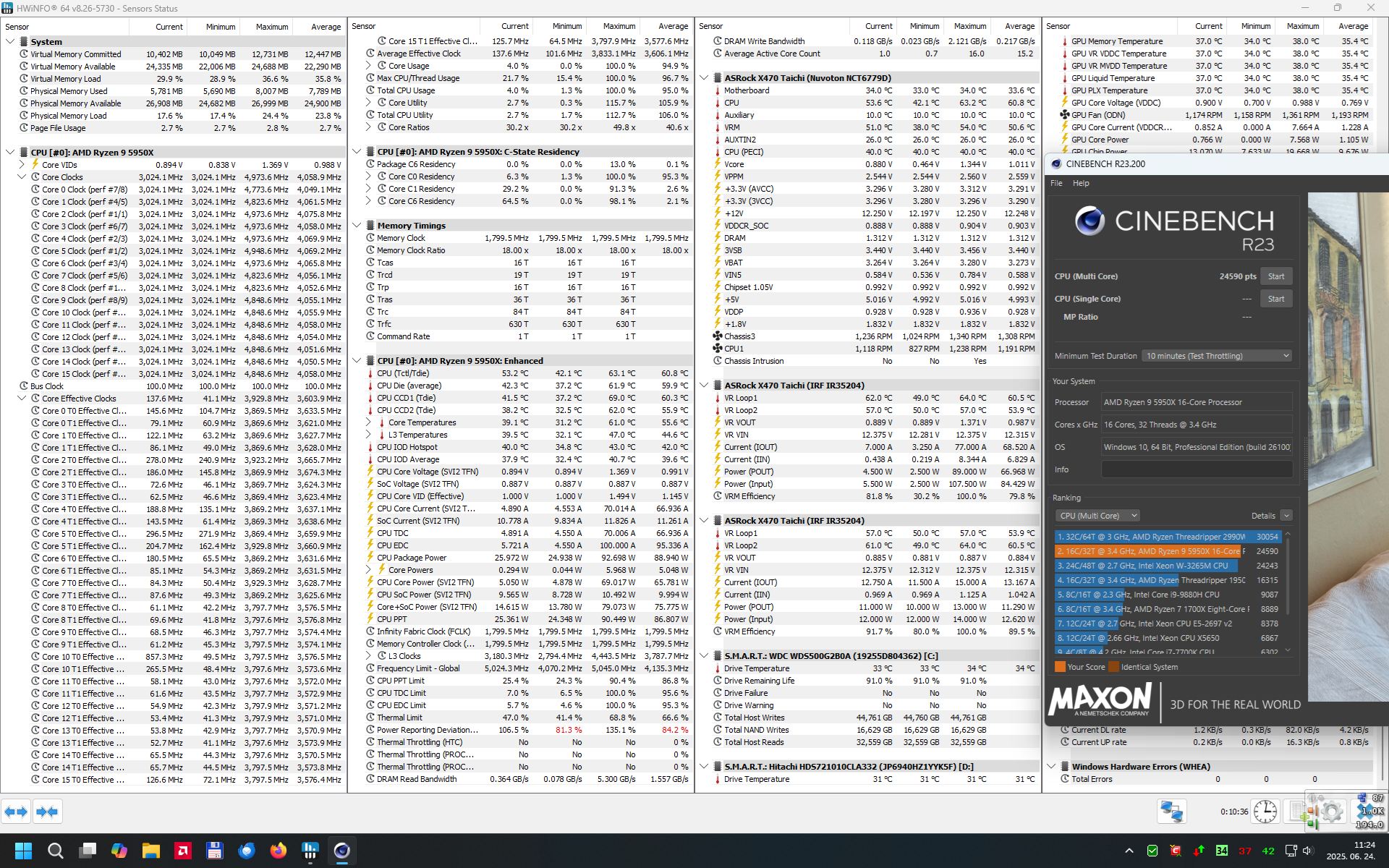The width and height of the screenshot is (1389, 868).
Task: Open the network tray icon
Action: (x=1291, y=851)
